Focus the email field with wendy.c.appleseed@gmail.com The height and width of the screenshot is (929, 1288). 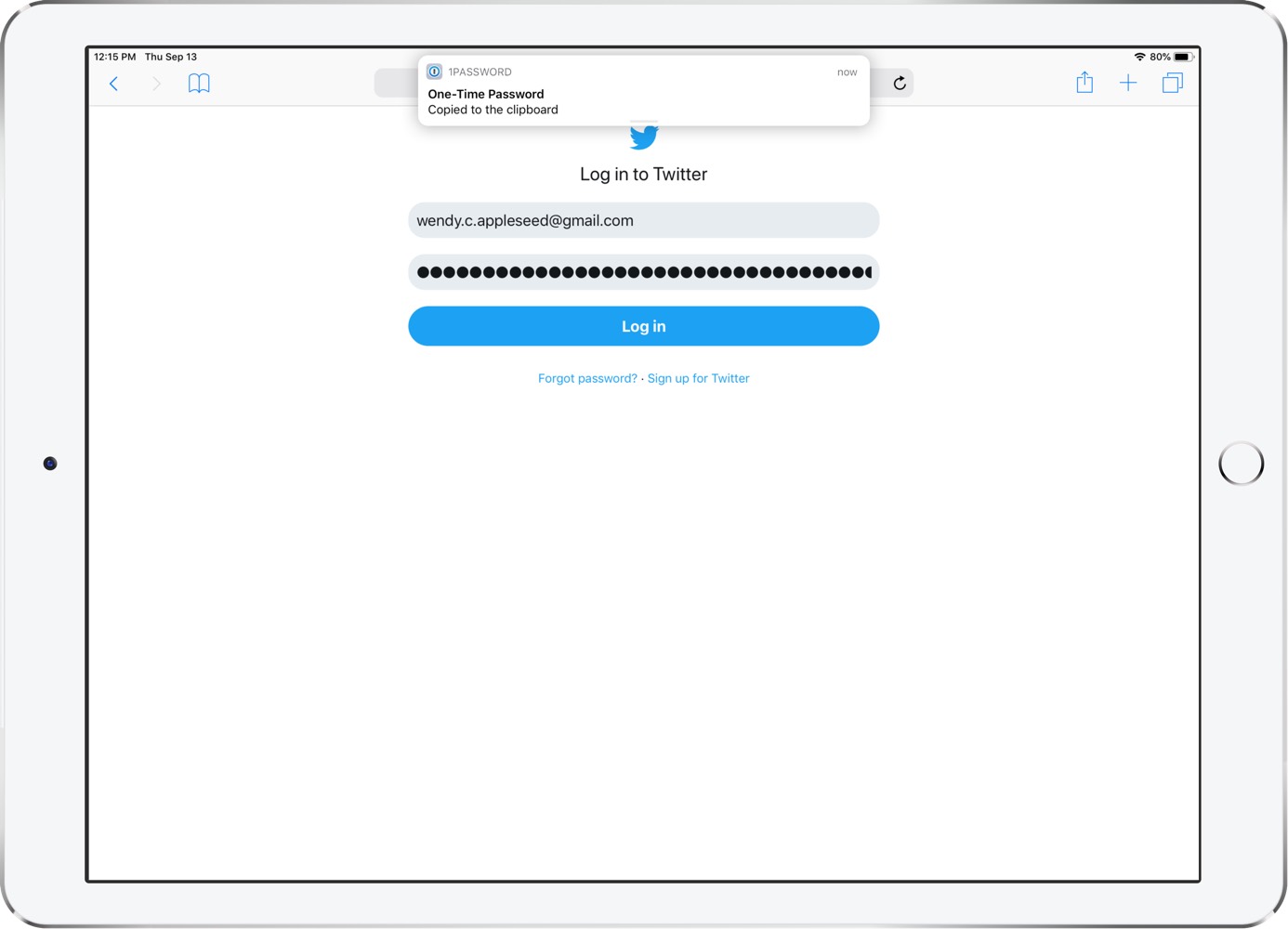(644, 220)
